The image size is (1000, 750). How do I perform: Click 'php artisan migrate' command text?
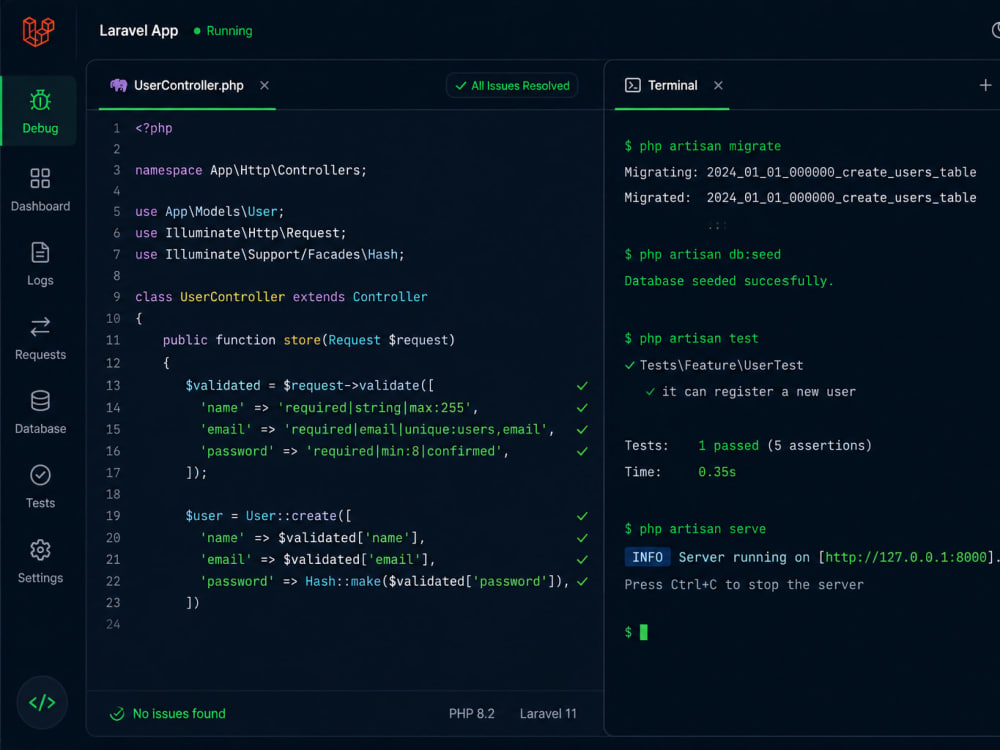tap(710, 146)
